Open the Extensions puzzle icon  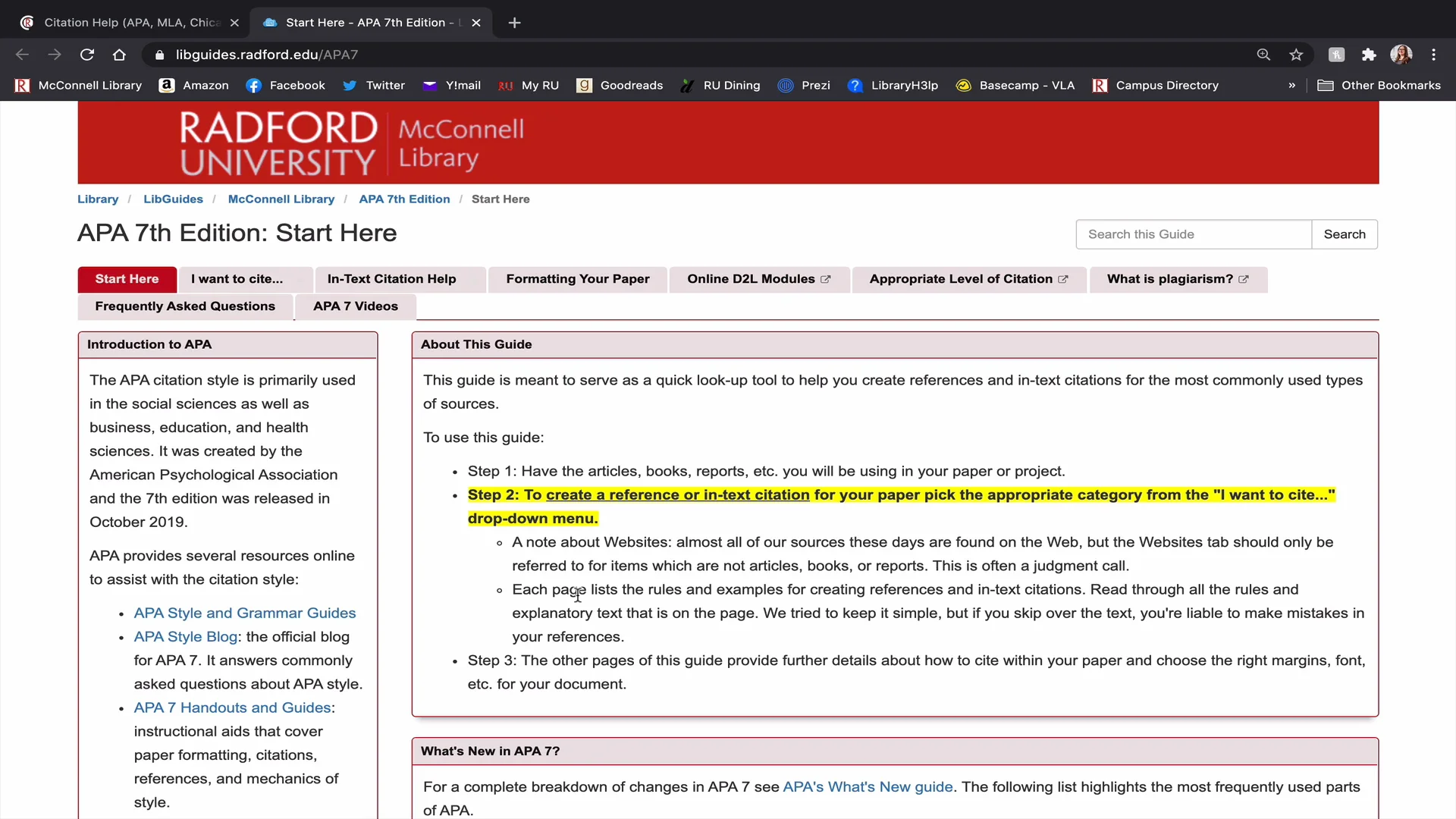pyautogui.click(x=1369, y=55)
